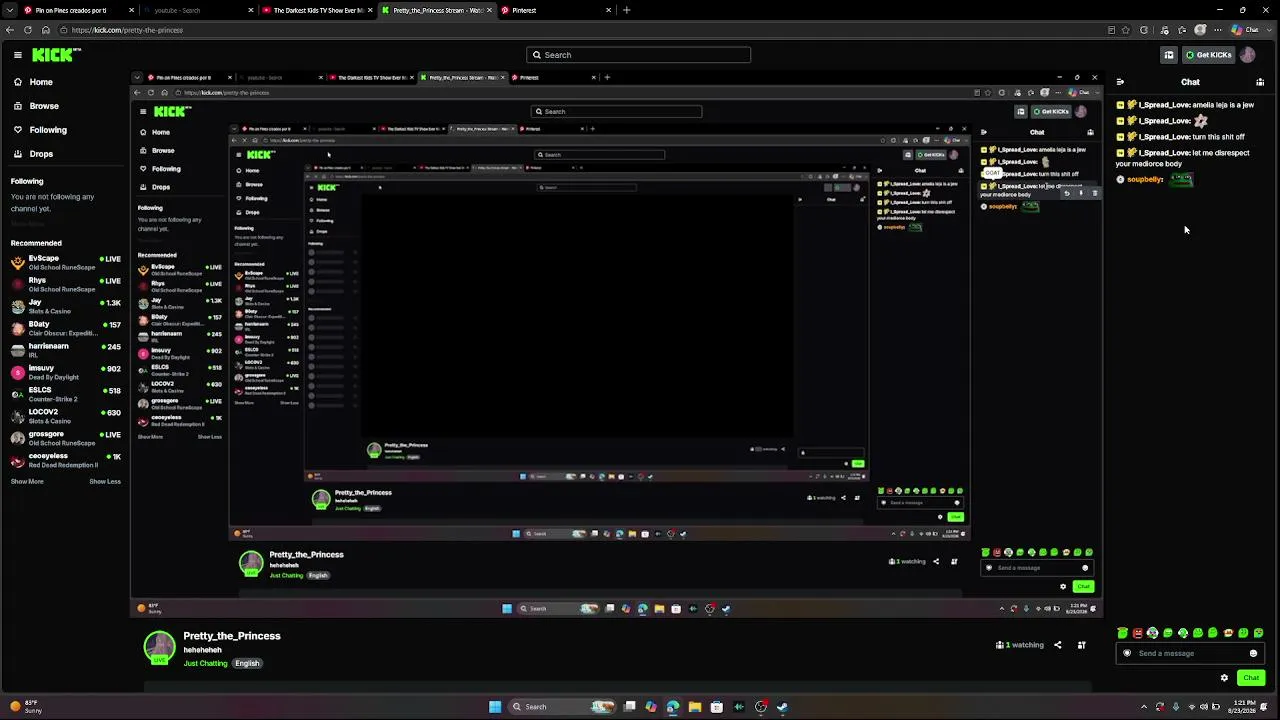Click the icon right of the share button
Viewport: 1280px width, 720px height.
[1081, 645]
